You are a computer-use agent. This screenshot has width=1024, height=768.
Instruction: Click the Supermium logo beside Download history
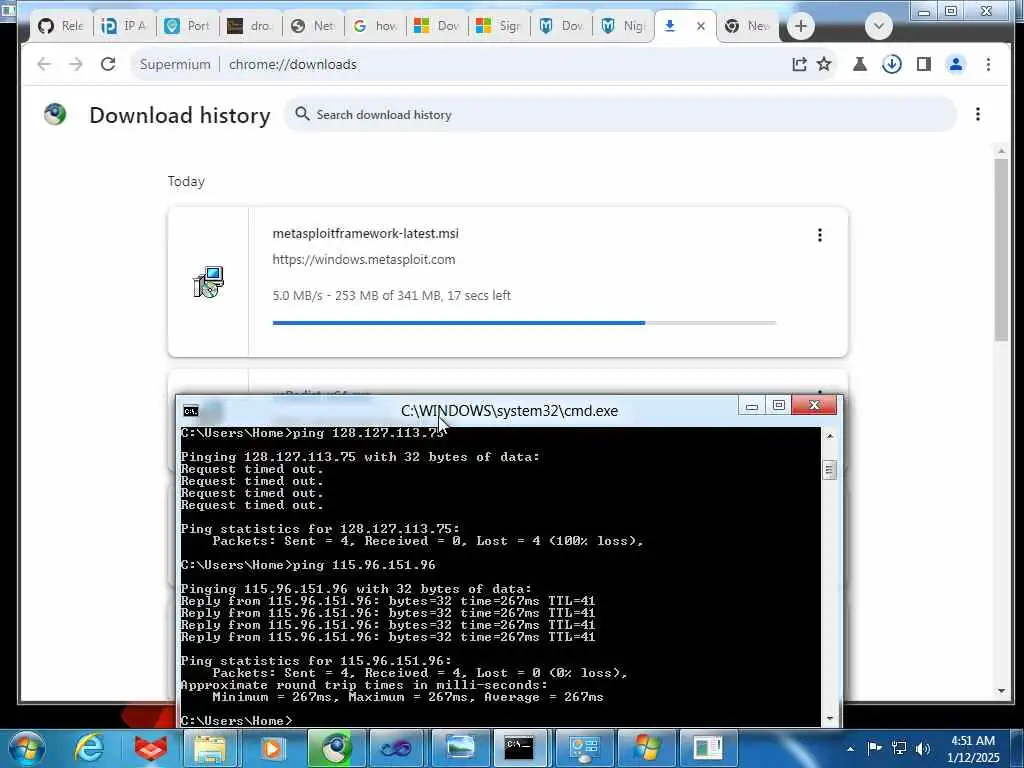click(56, 114)
